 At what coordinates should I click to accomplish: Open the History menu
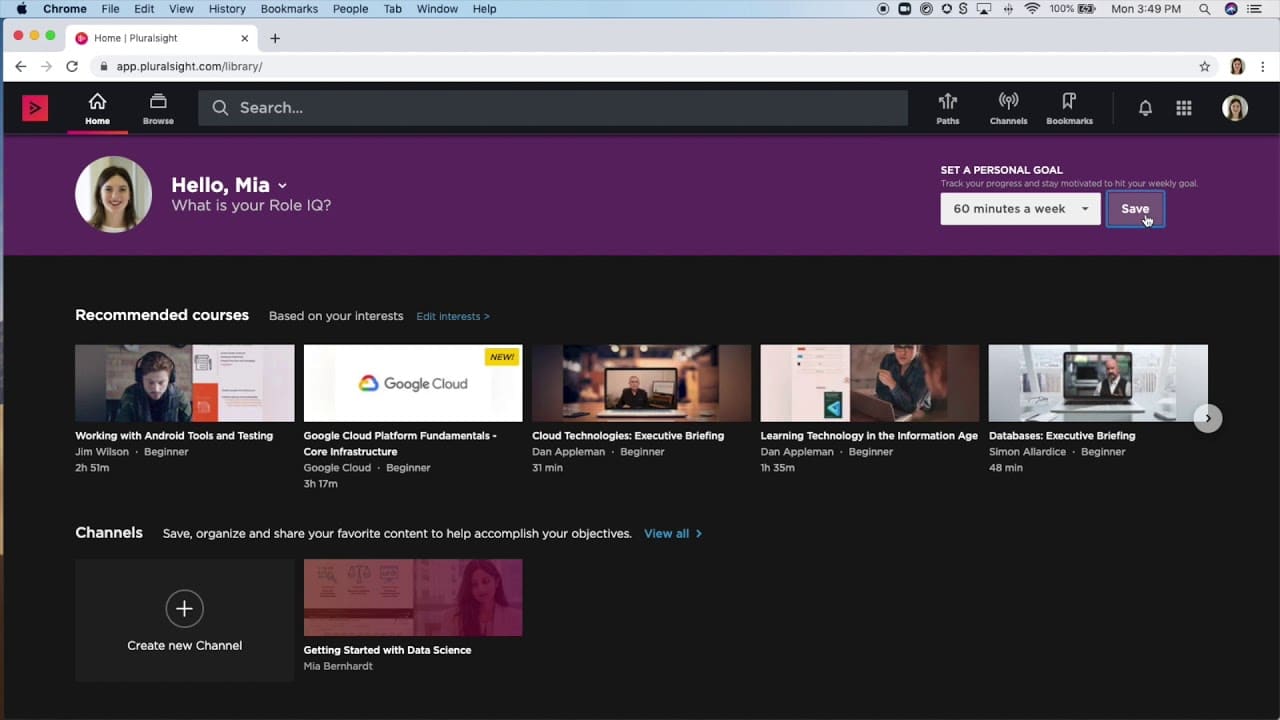tap(227, 9)
